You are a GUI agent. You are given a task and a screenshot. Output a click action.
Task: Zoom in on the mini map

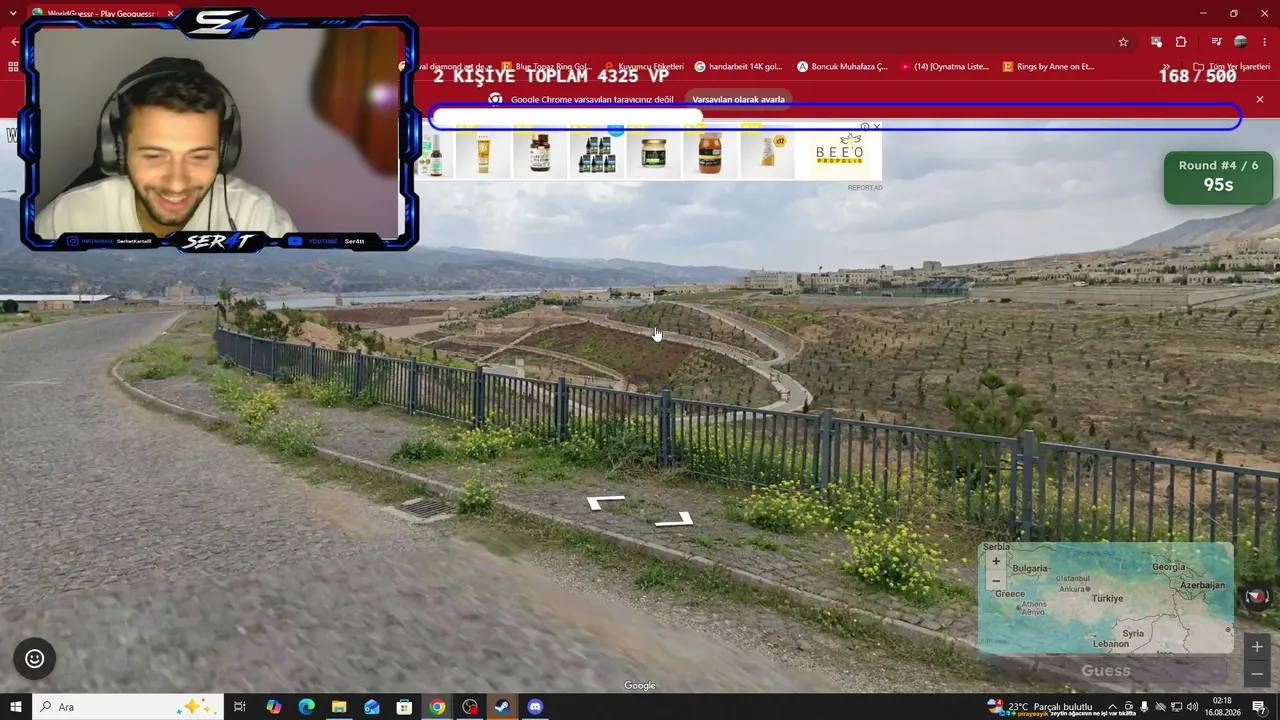tap(995, 561)
